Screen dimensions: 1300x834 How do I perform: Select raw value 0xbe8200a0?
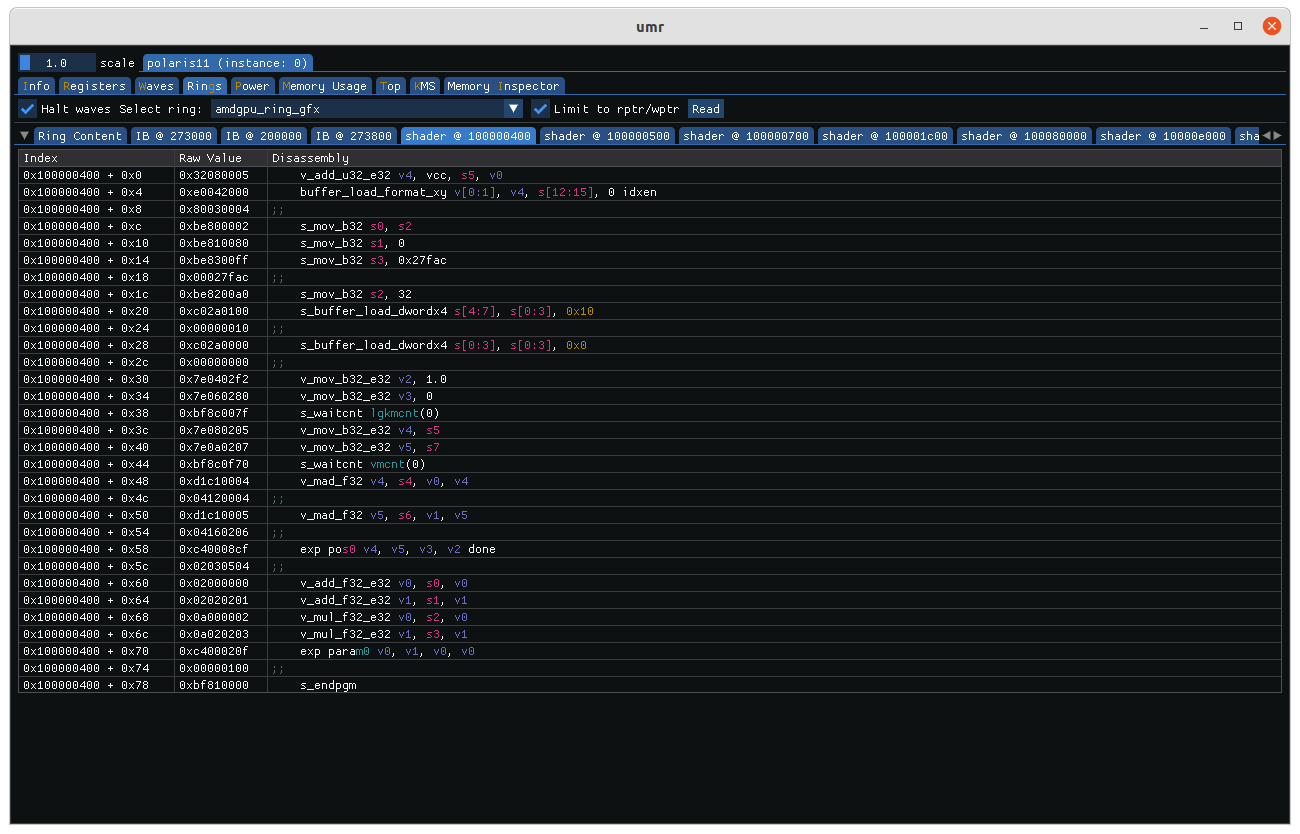coord(214,294)
